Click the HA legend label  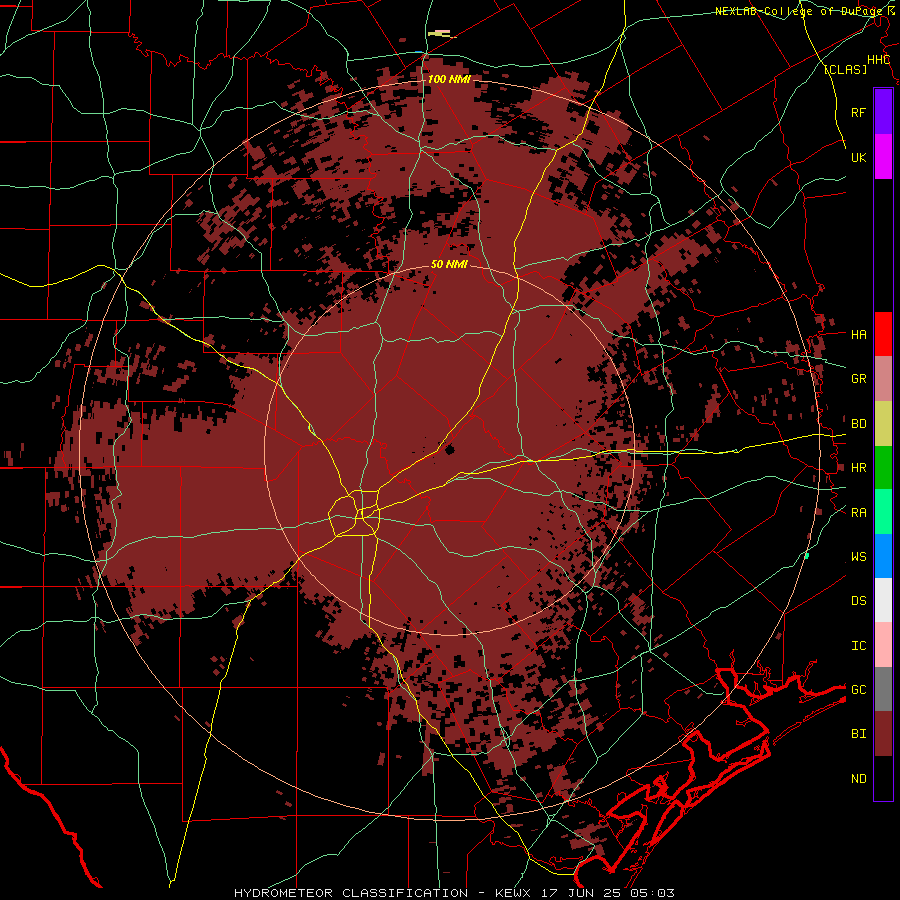pyautogui.click(x=859, y=335)
